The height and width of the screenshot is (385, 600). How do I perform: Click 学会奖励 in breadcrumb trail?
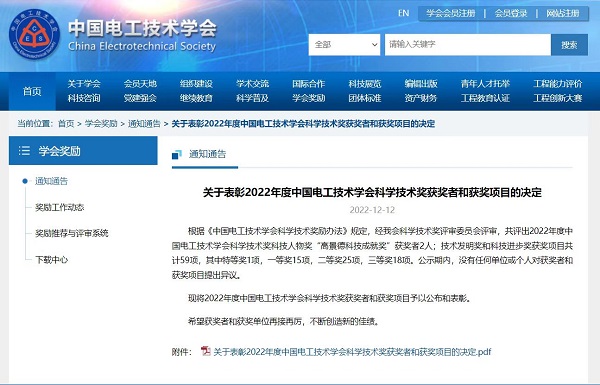pyautogui.click(x=101, y=124)
